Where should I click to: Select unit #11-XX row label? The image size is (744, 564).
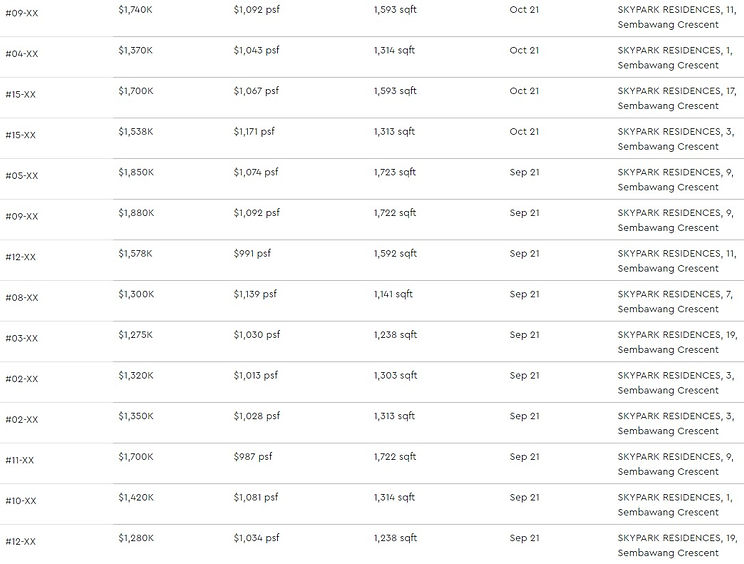[19, 460]
